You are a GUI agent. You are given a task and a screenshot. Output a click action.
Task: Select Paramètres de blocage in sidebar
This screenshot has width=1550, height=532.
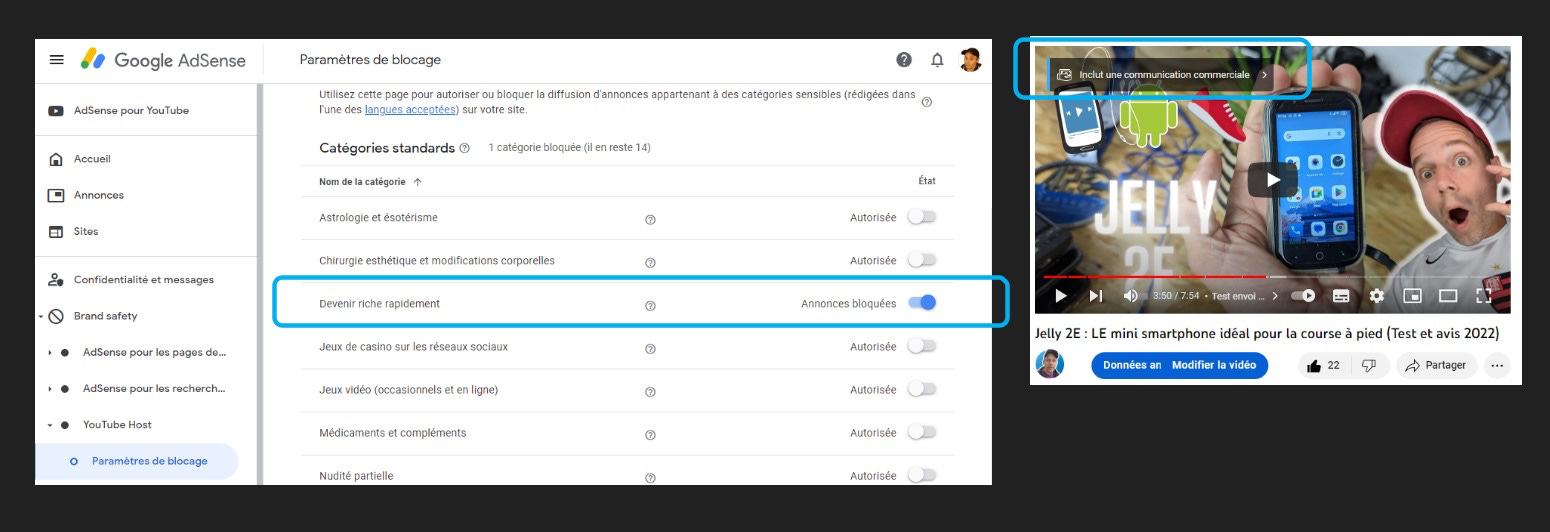click(x=136, y=461)
